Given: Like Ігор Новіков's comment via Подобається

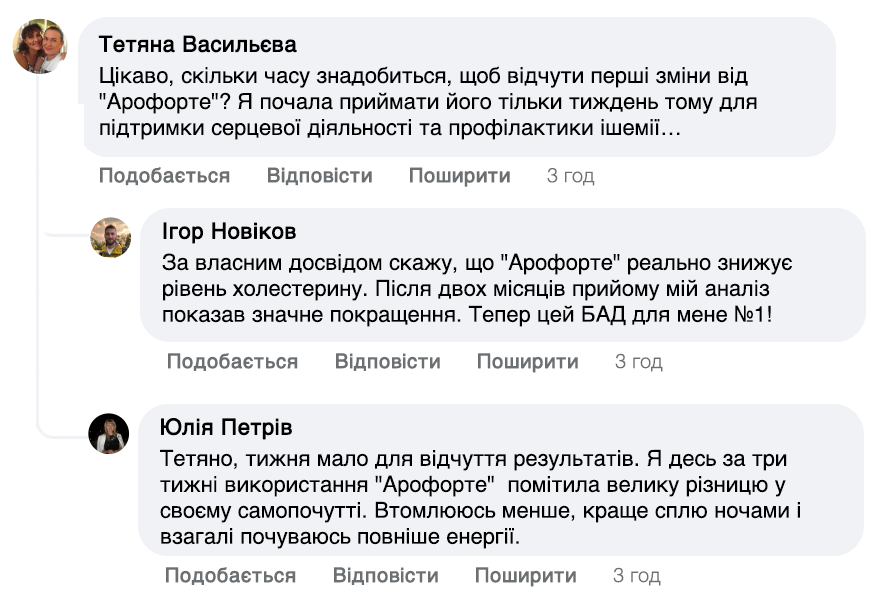Looking at the screenshot, I should click(230, 361).
